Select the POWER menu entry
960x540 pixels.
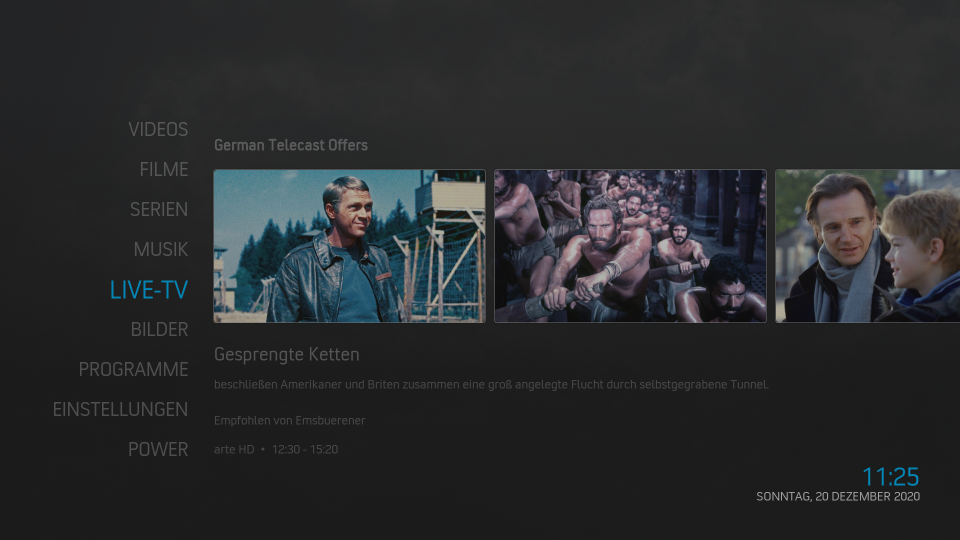158,449
